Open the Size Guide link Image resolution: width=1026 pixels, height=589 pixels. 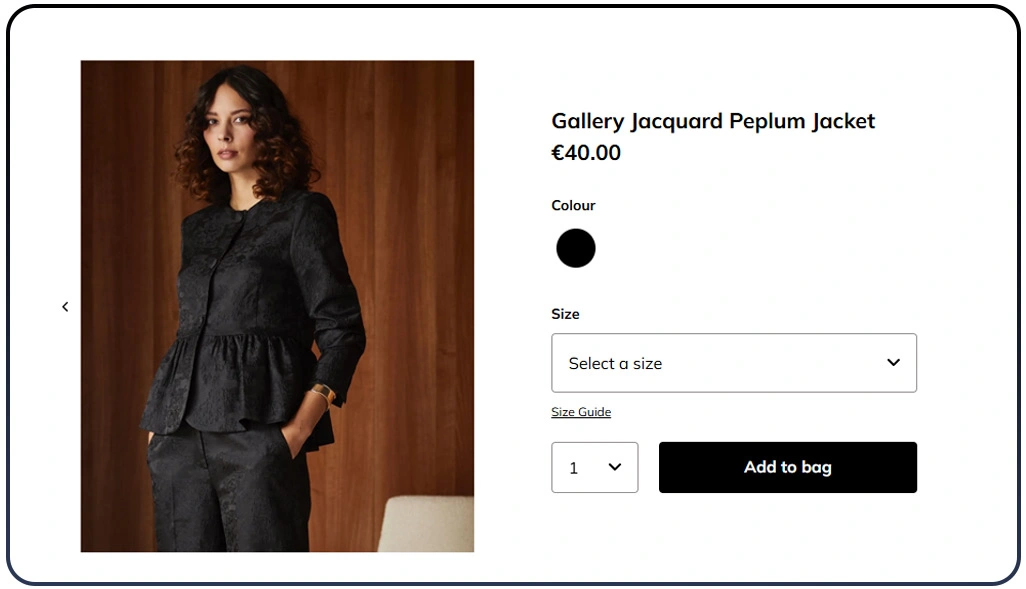[581, 412]
